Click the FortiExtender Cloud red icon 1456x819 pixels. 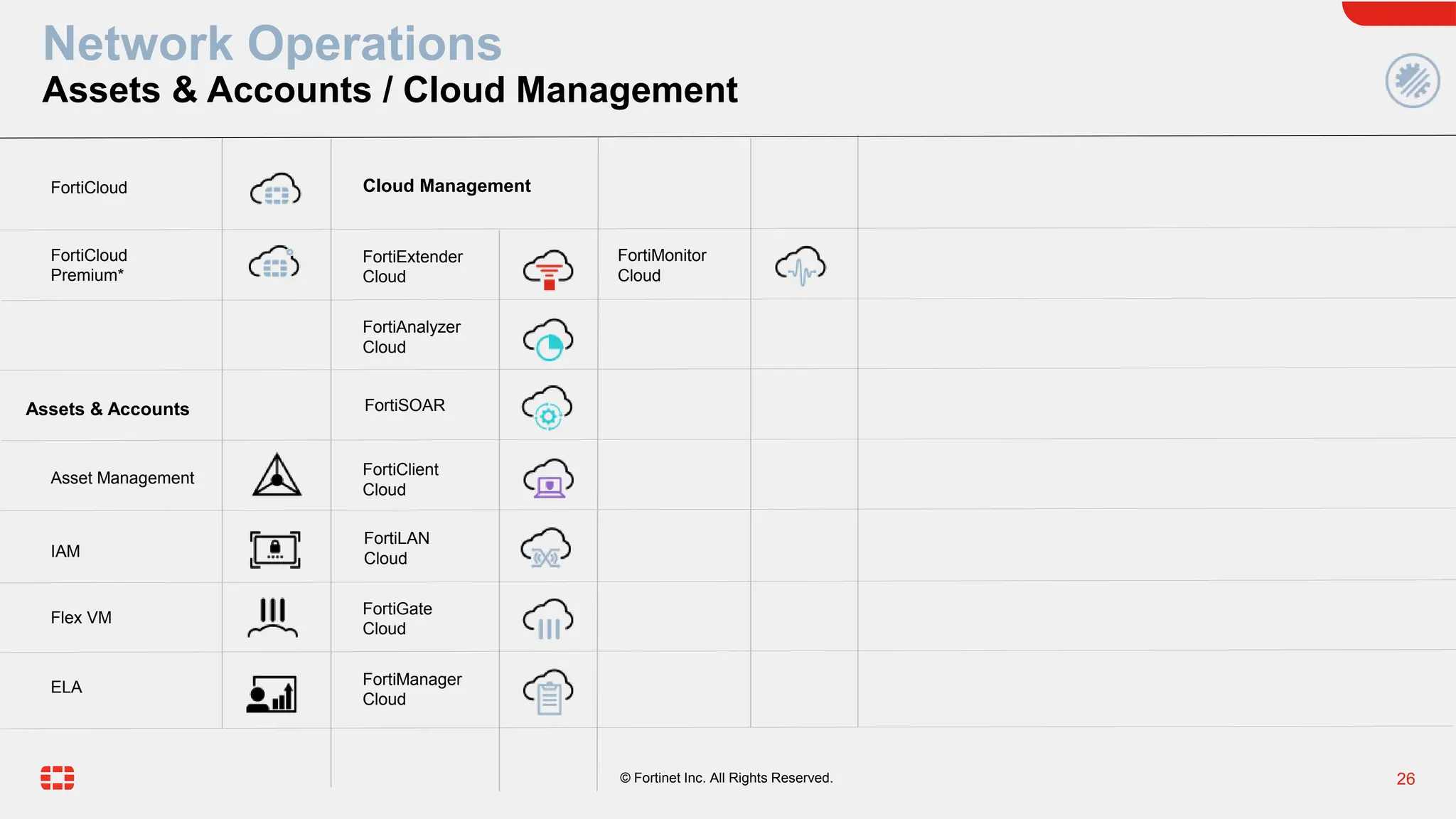click(548, 269)
